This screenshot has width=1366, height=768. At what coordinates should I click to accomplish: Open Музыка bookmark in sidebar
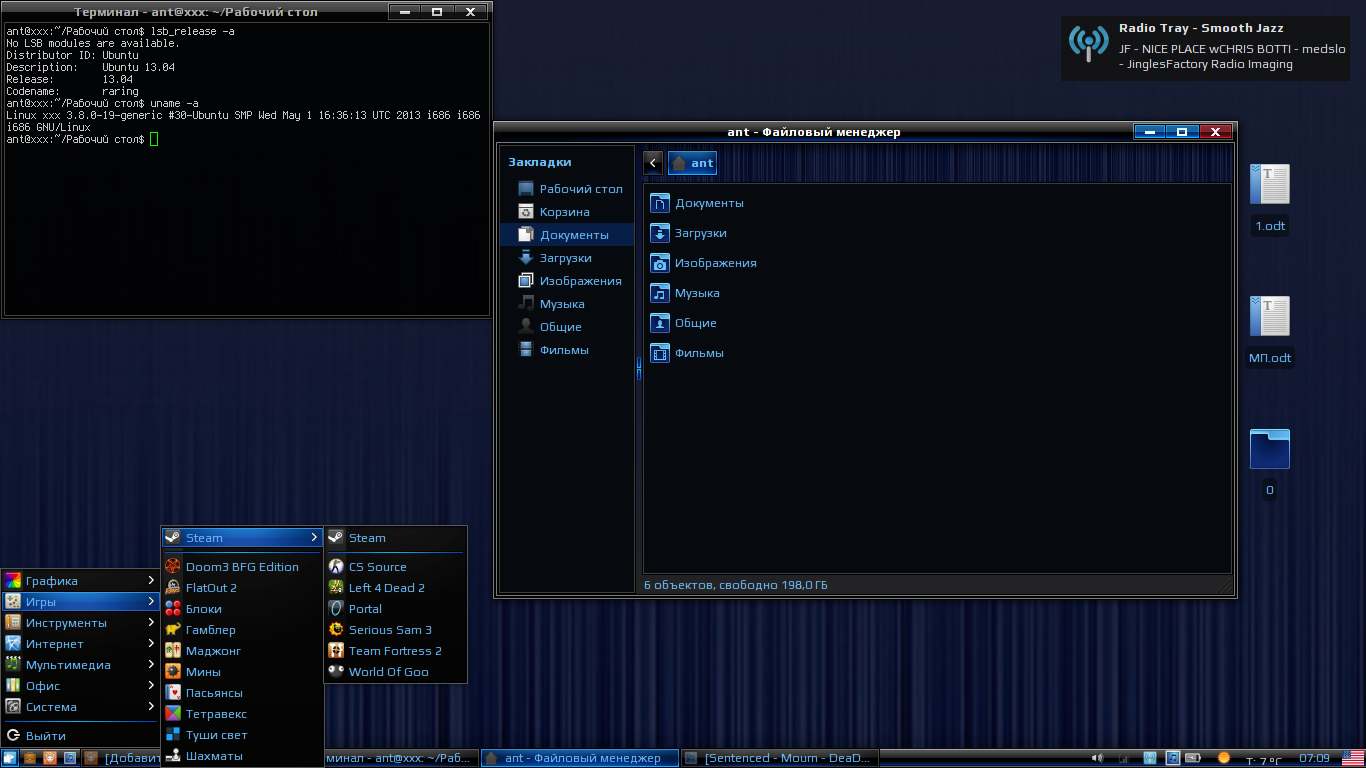[x=567, y=304]
